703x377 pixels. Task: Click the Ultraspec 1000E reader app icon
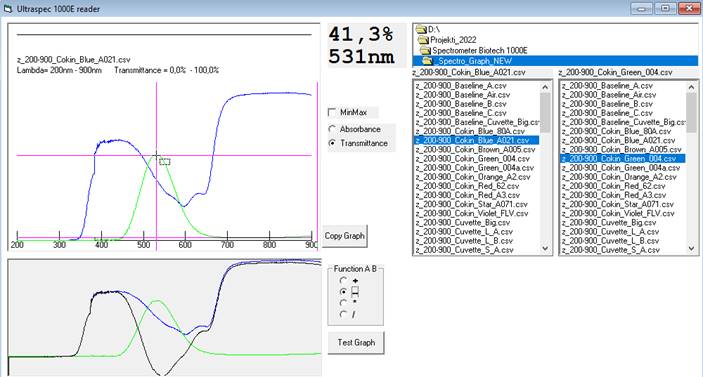coord(8,9)
